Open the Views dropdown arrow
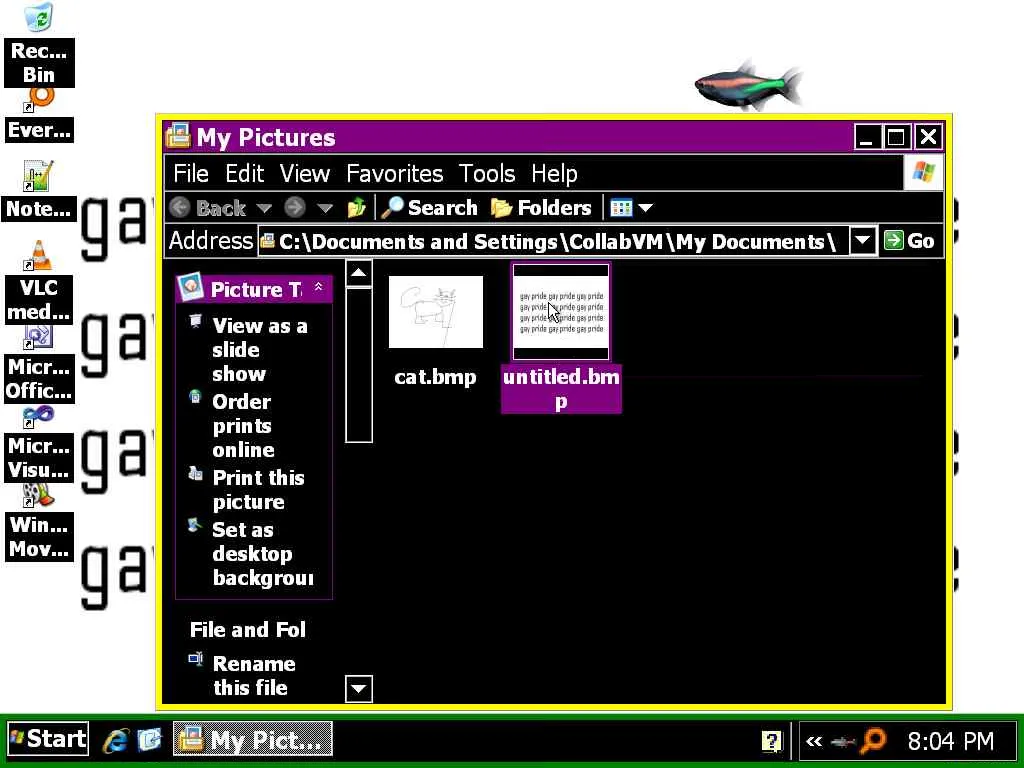This screenshot has height=768, width=1024. pos(645,208)
